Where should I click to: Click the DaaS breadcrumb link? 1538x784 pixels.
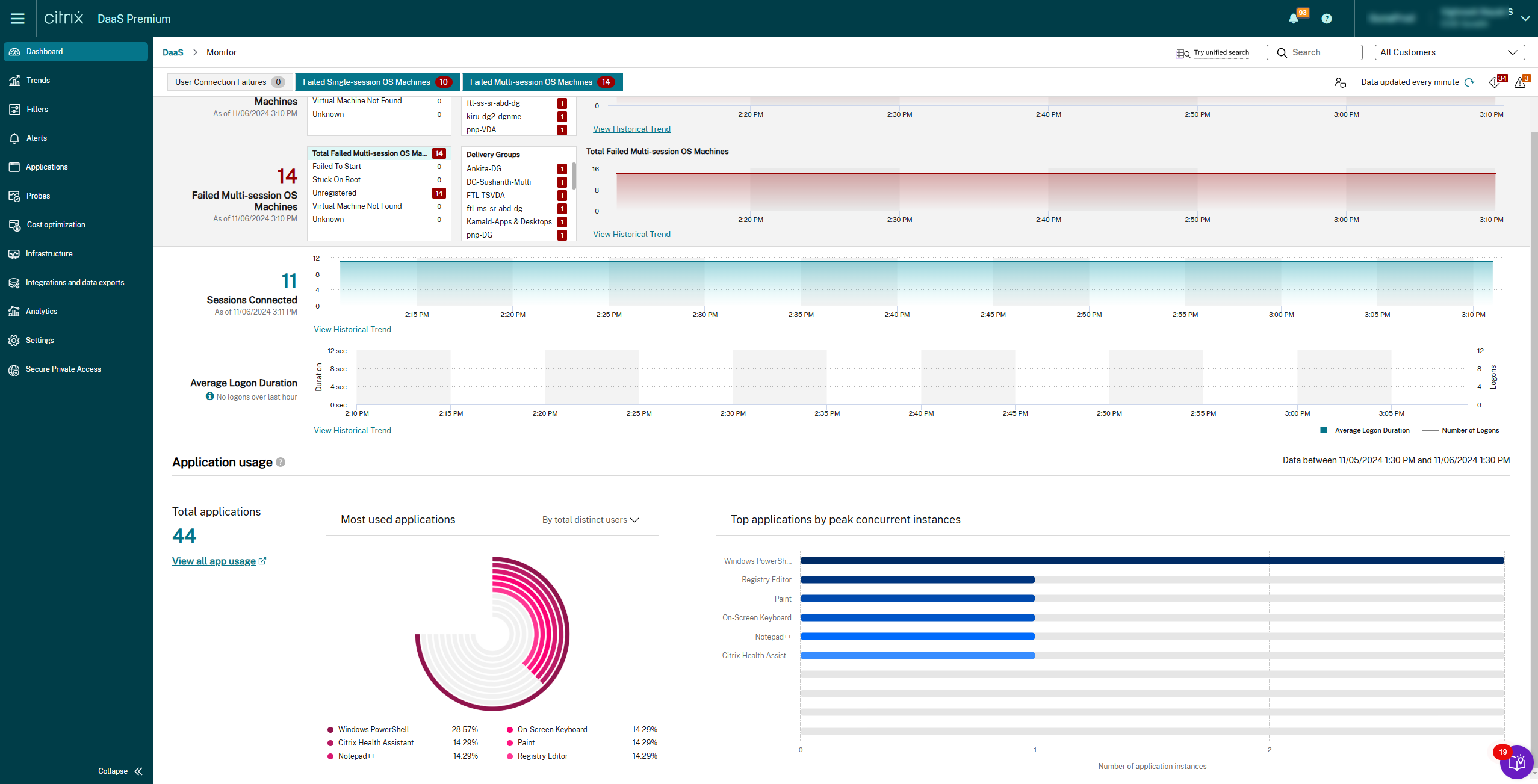click(173, 52)
